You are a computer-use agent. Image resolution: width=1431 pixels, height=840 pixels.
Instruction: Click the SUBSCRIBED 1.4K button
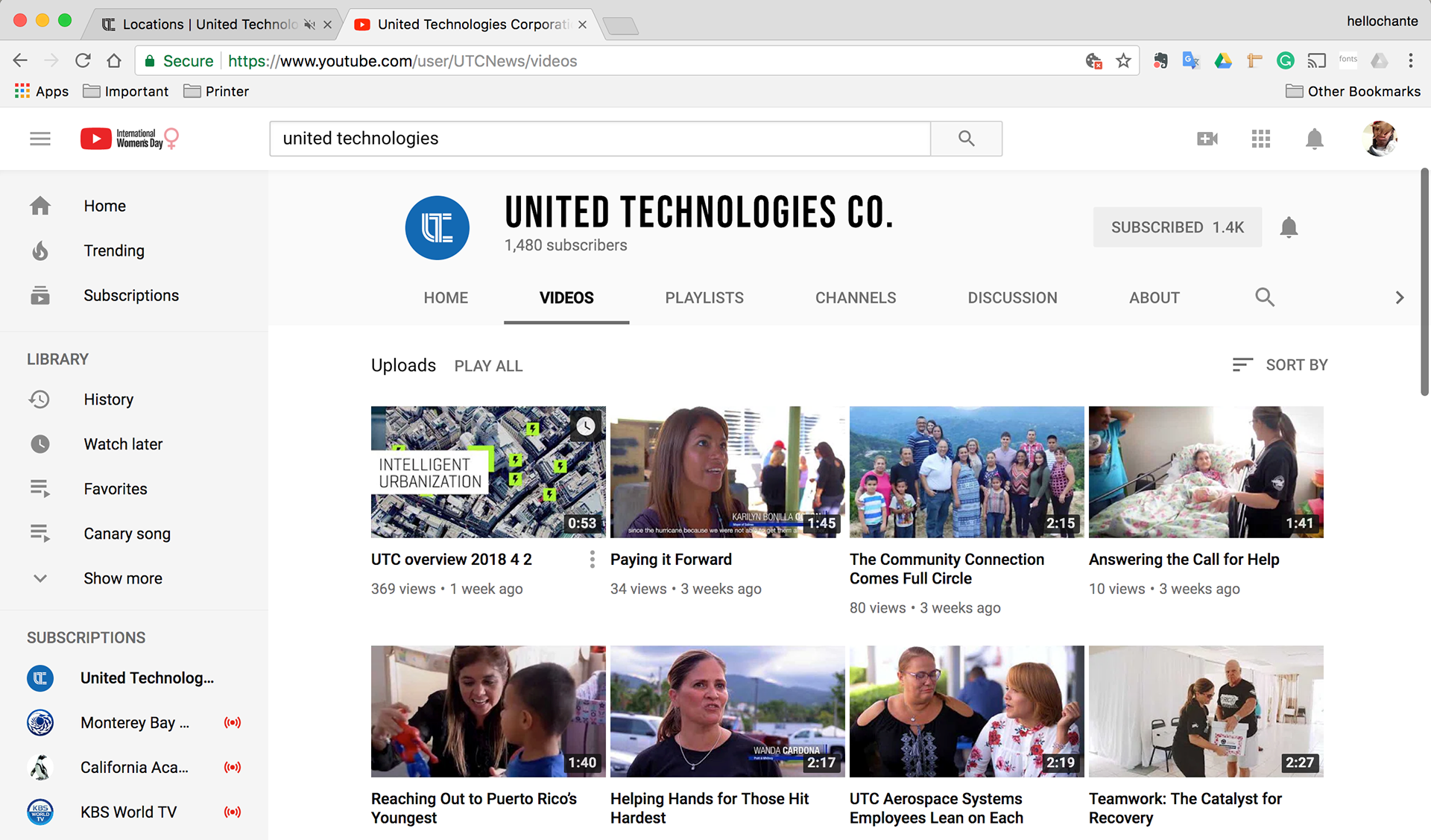click(1178, 227)
